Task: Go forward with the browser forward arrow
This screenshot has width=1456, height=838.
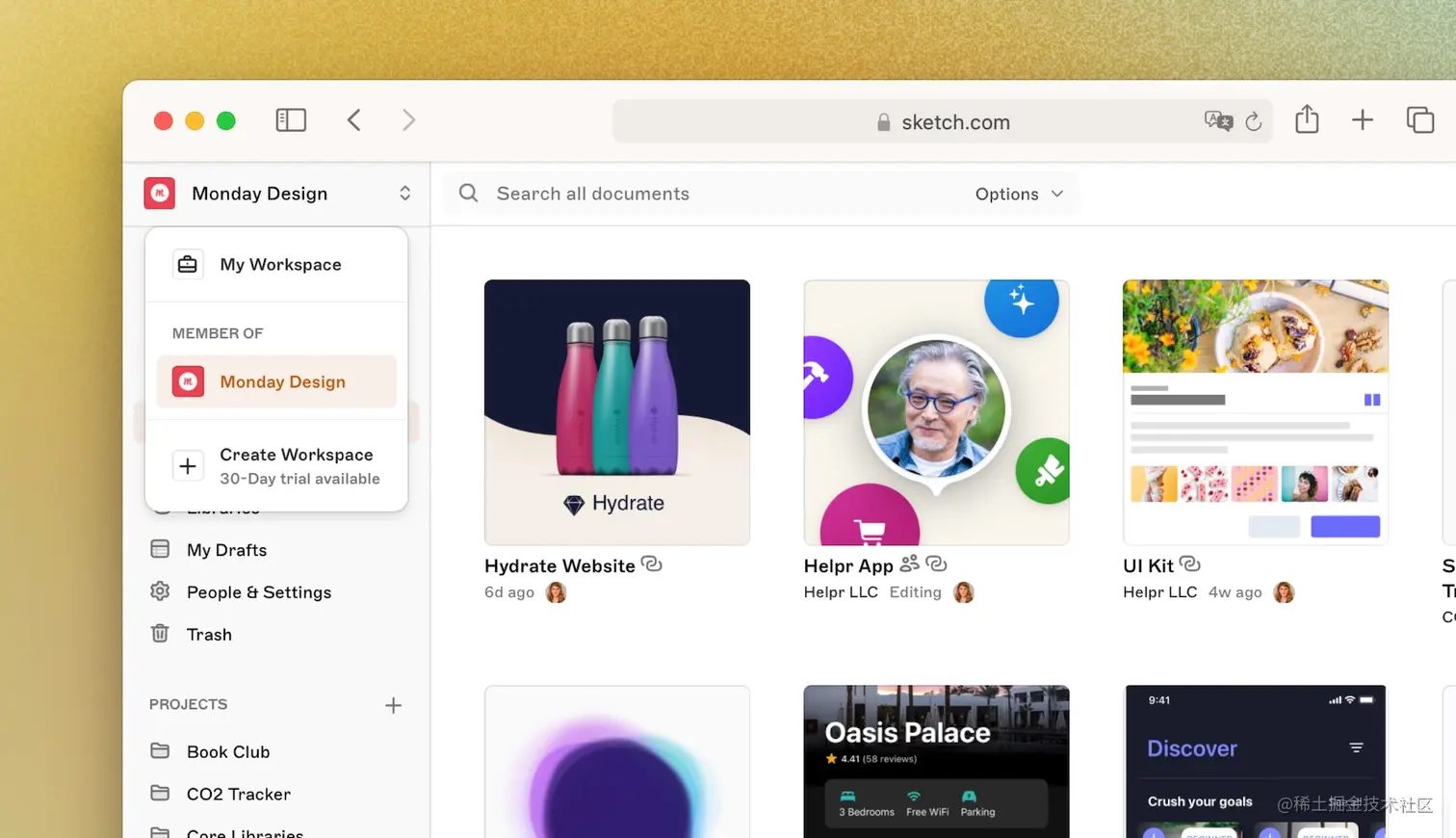Action: (x=409, y=120)
